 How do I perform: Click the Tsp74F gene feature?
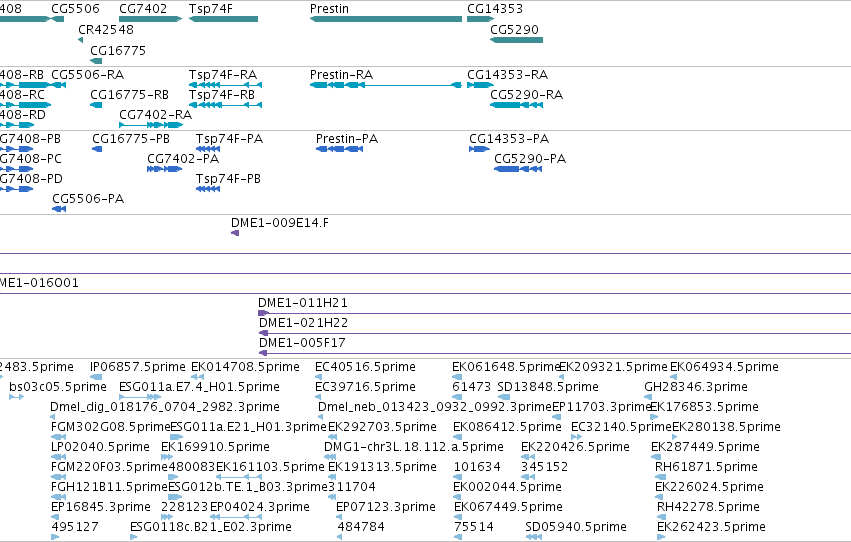(223, 19)
